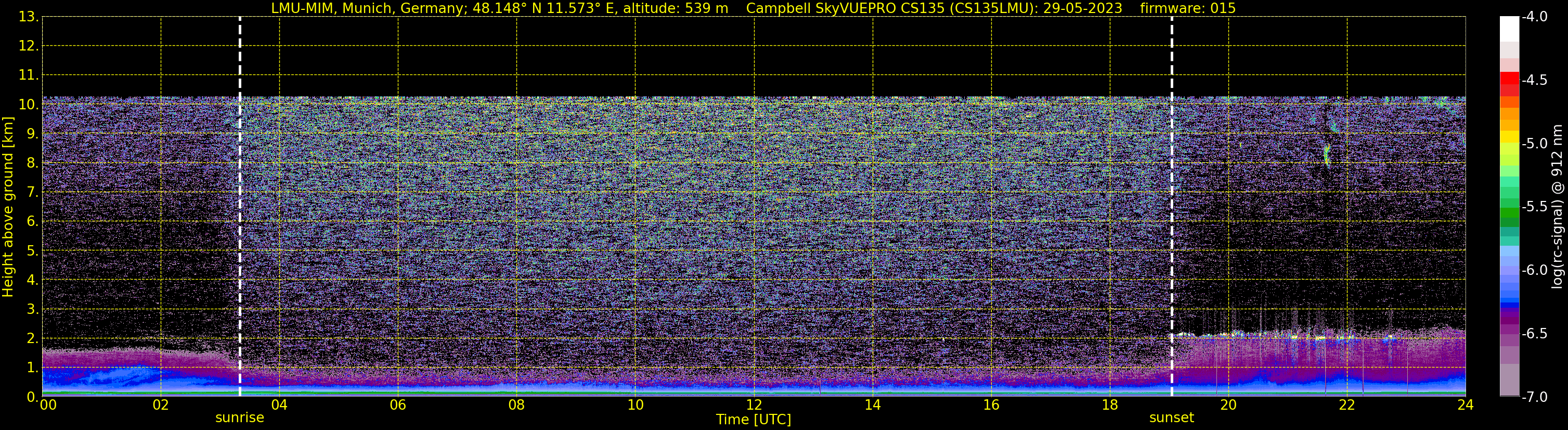Click the gray segment at the colorbar bottom
This screenshot has width=1568, height=430.
click(1510, 380)
